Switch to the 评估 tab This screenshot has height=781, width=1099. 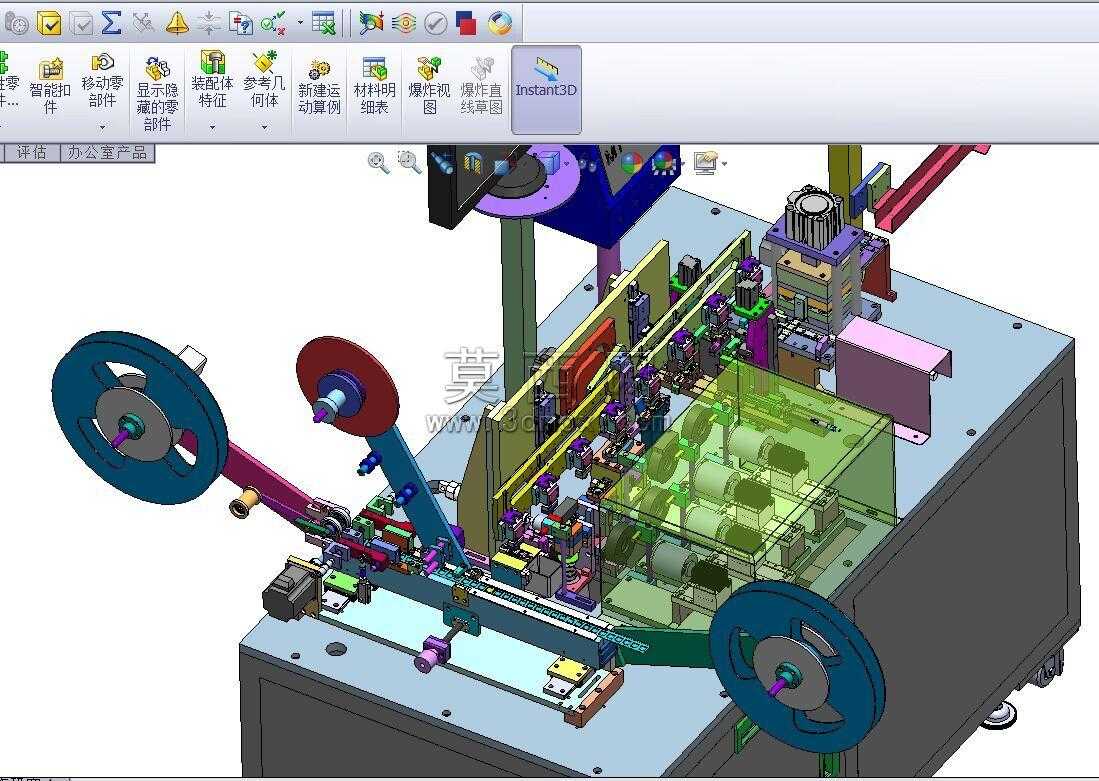[31, 152]
